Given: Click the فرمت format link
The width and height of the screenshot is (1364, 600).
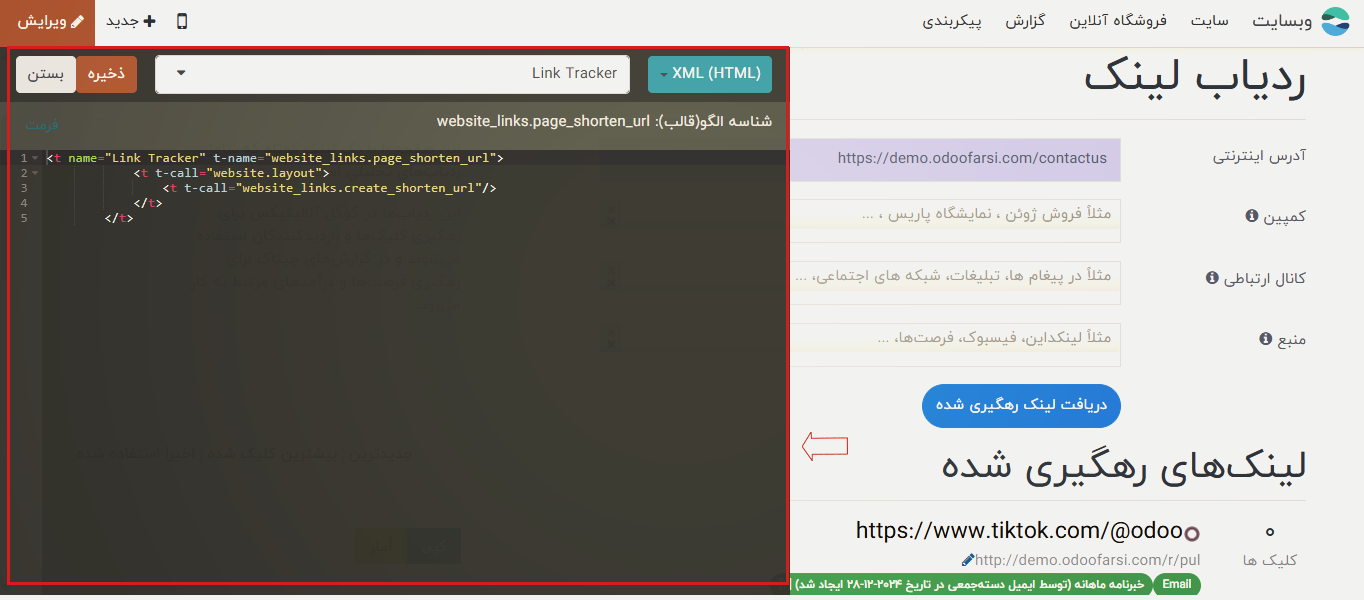Looking at the screenshot, I should (42, 125).
